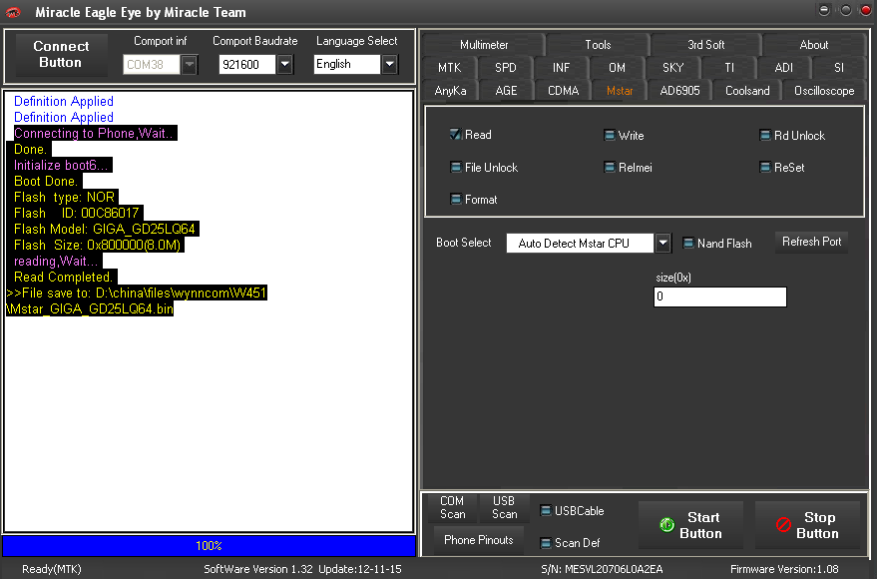The width and height of the screenshot is (877, 579).
Task: Click the Start Button label
Action: (x=702, y=525)
